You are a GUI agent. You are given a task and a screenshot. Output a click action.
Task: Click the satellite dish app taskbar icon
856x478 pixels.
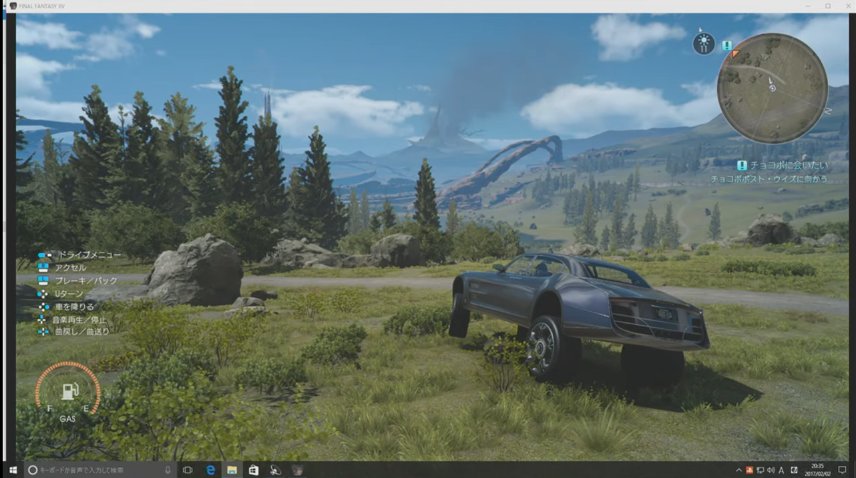(275, 470)
